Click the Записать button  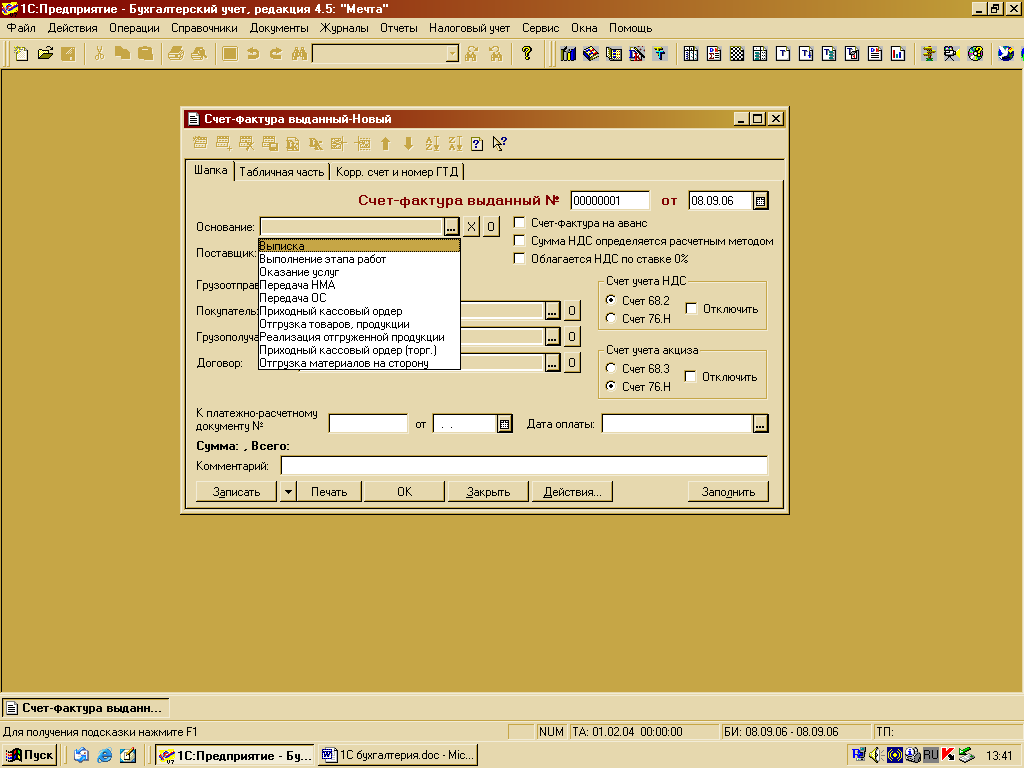coord(236,492)
